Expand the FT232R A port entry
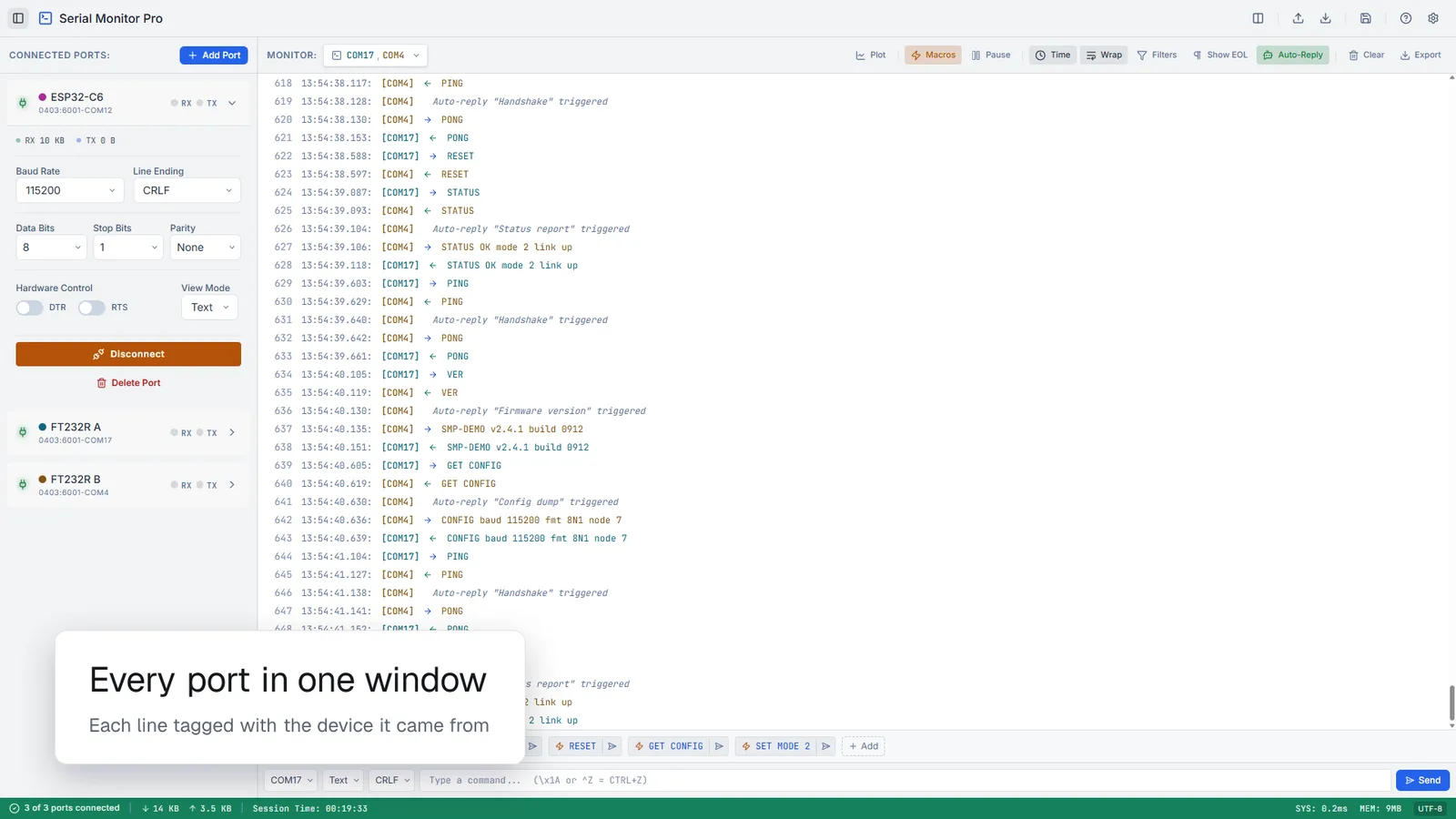This screenshot has width=1456, height=819. coord(232,433)
